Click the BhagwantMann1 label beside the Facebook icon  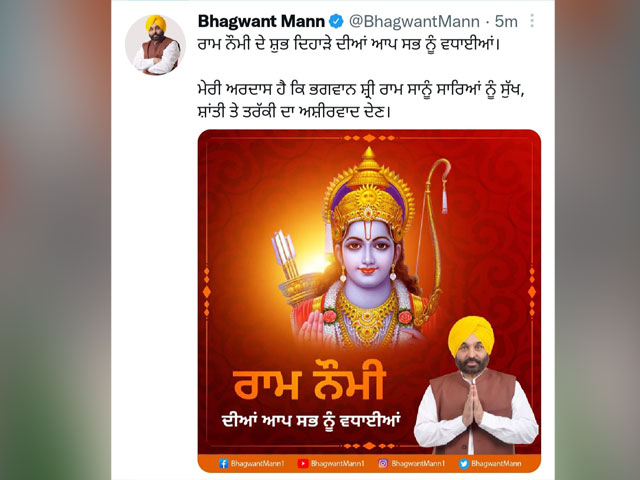(257, 463)
